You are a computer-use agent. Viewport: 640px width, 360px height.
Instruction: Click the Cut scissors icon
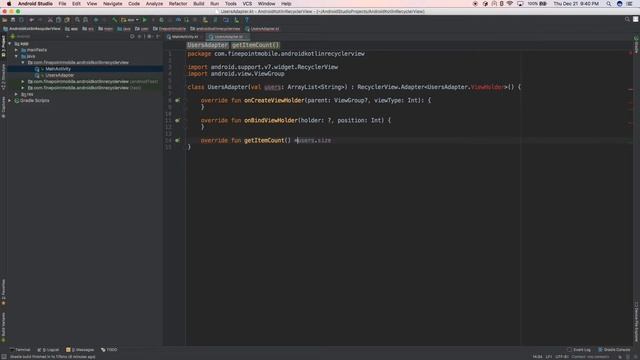[x=50, y=20]
